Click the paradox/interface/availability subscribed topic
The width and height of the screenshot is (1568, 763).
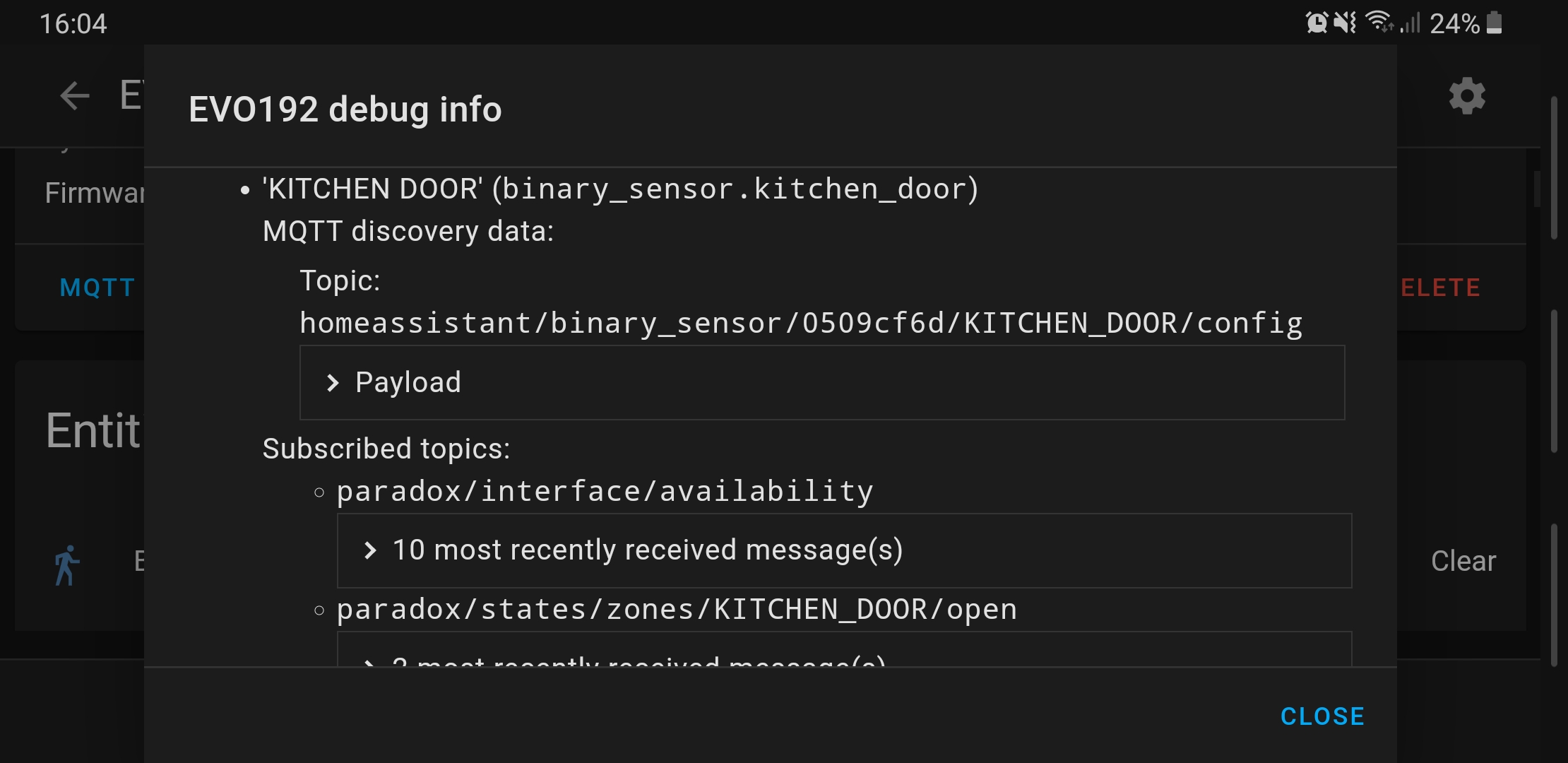(605, 490)
